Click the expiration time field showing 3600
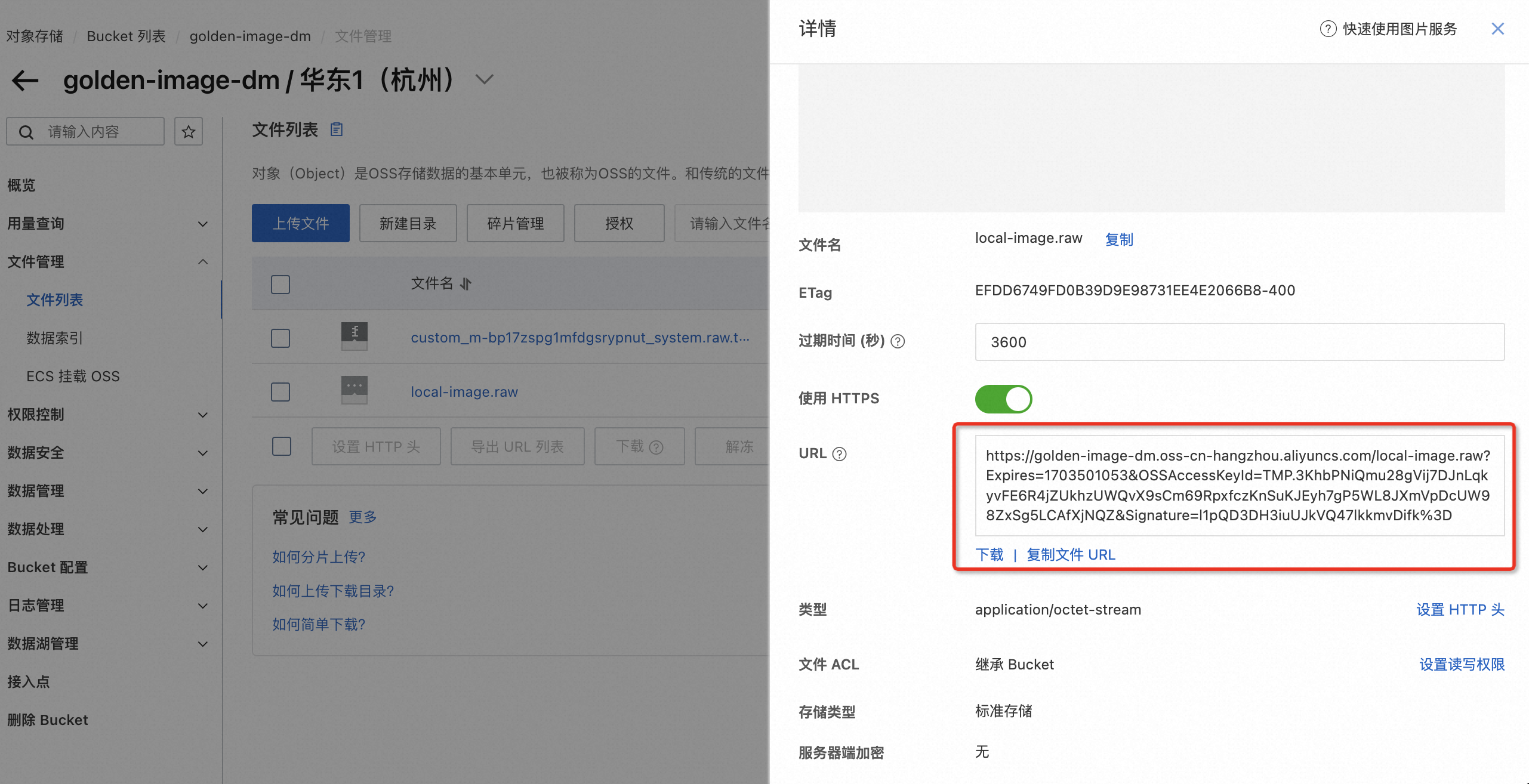The width and height of the screenshot is (1529, 784). point(1239,342)
